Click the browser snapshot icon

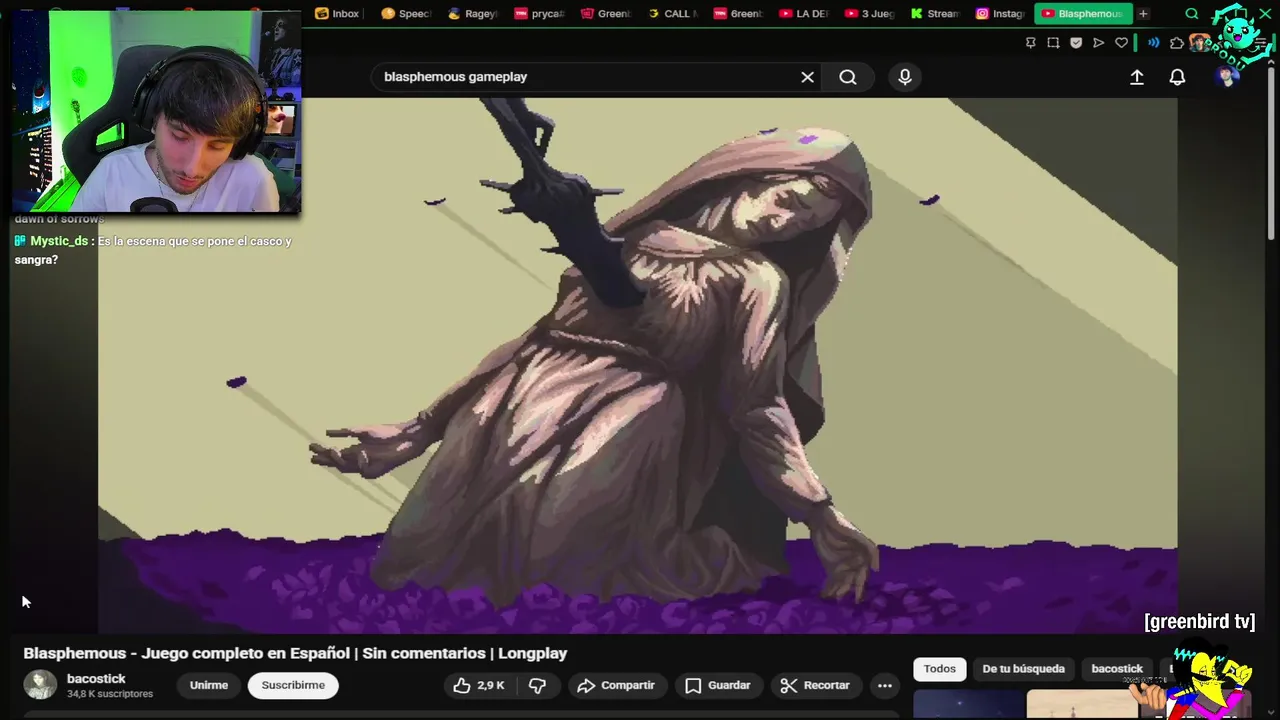tap(1053, 43)
